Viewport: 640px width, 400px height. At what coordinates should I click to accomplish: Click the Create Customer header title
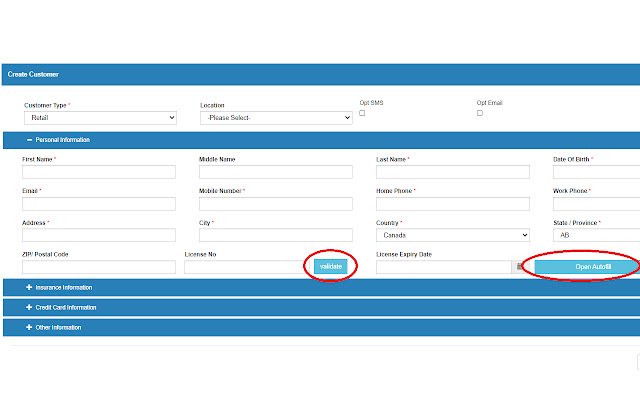[33, 74]
